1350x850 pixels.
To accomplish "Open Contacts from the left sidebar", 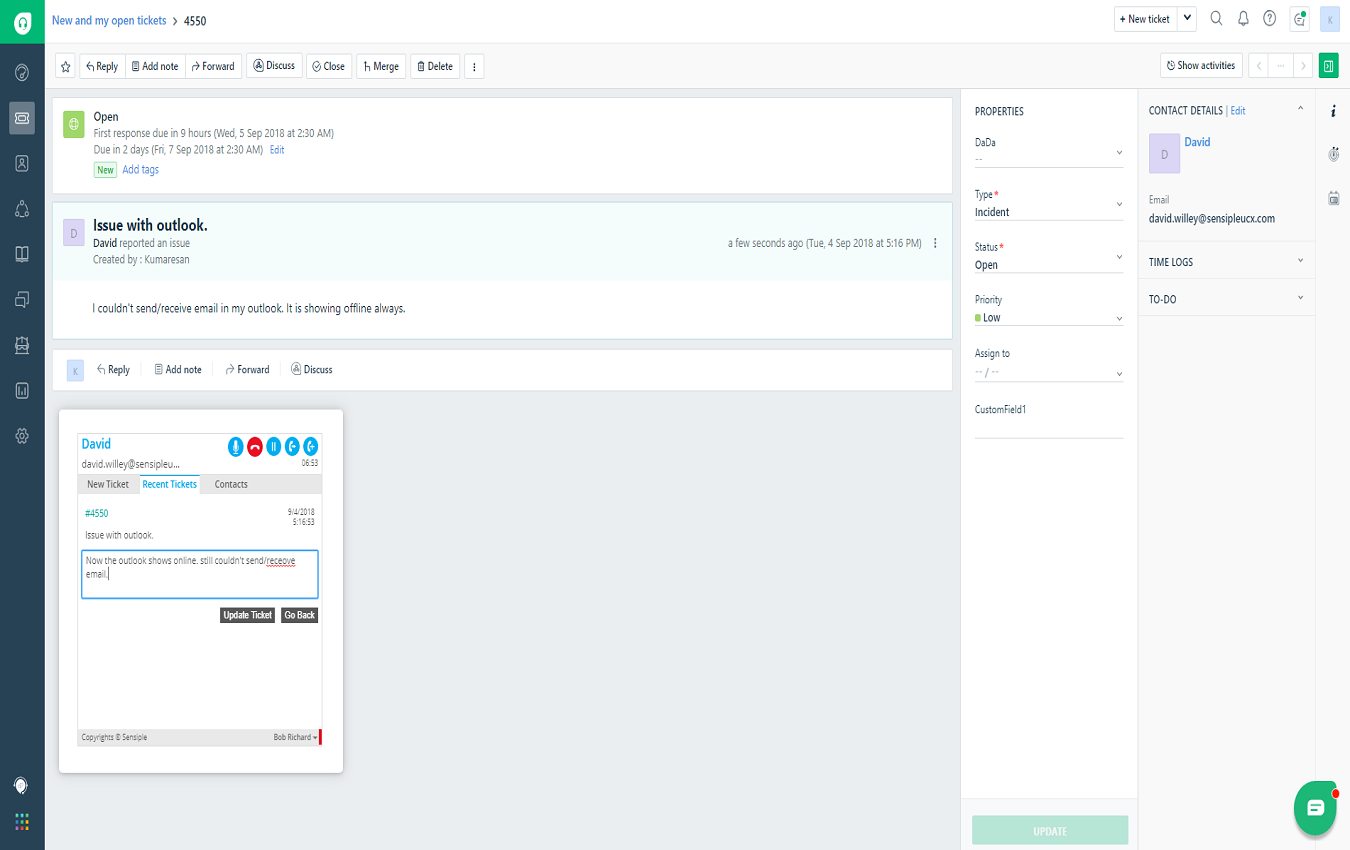I will [x=21, y=163].
